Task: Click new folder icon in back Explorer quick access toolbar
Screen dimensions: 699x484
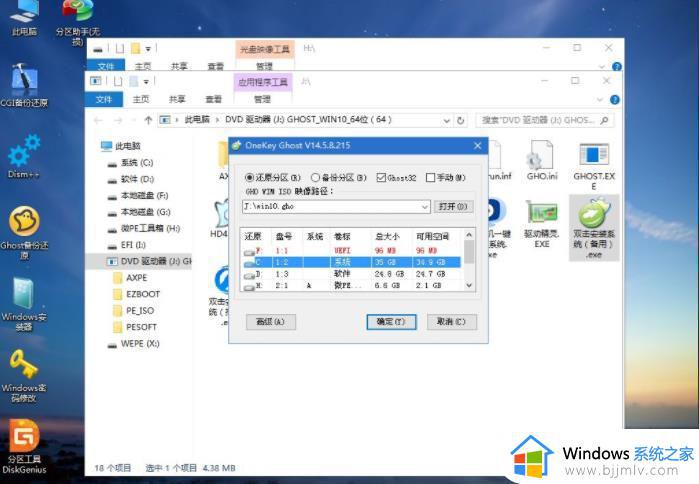Action: click(136, 49)
